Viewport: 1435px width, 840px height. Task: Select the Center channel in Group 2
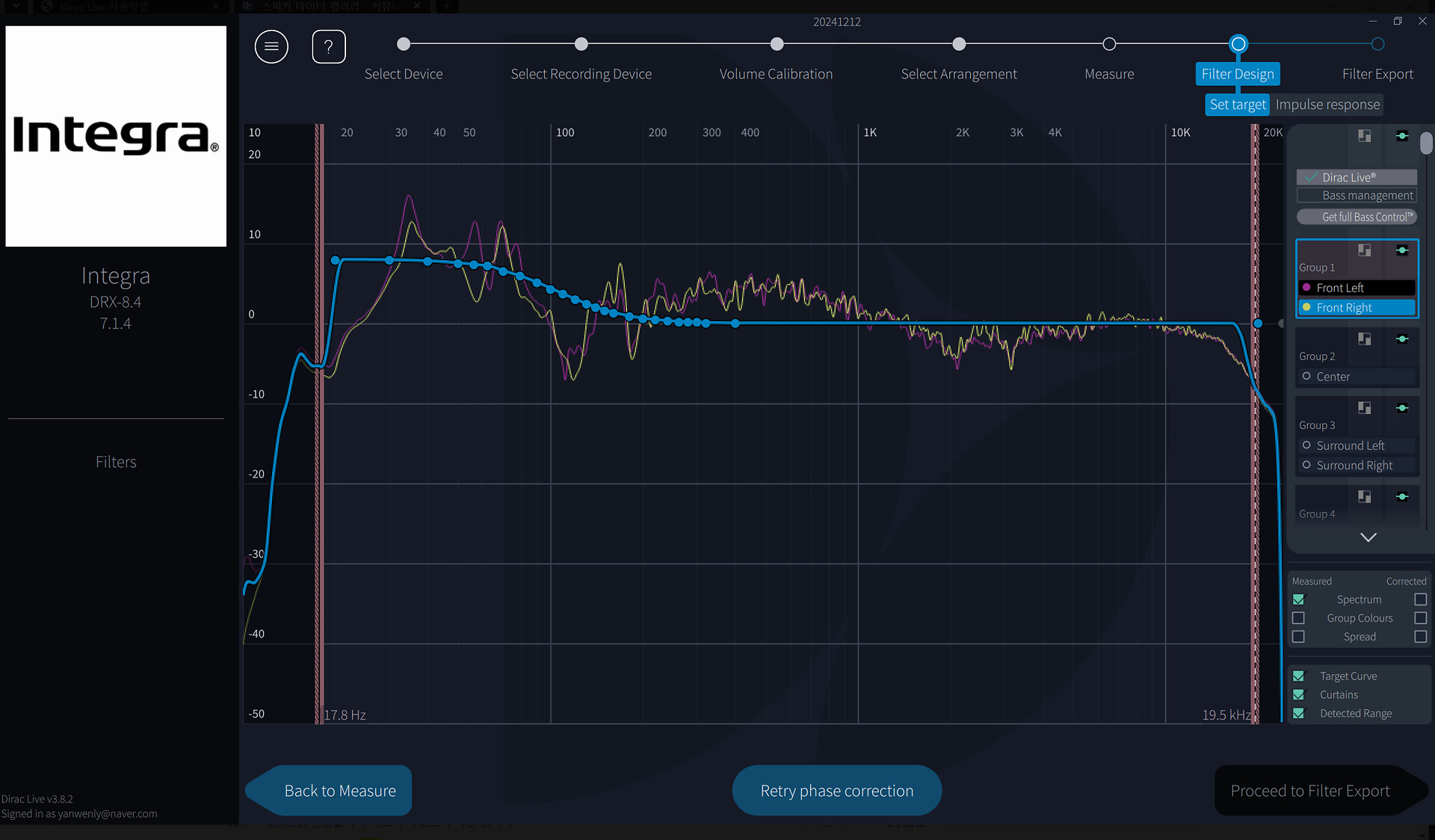pyautogui.click(x=1333, y=377)
